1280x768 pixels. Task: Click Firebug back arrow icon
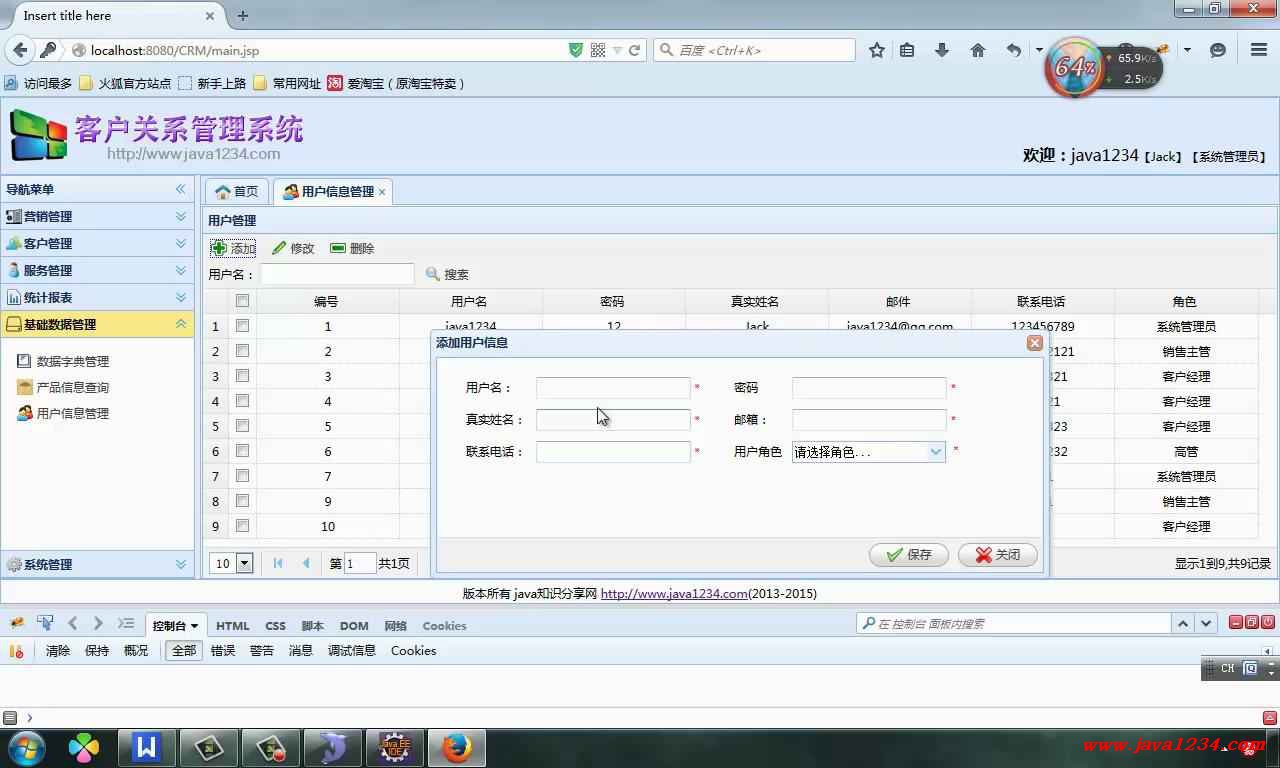click(x=72, y=623)
